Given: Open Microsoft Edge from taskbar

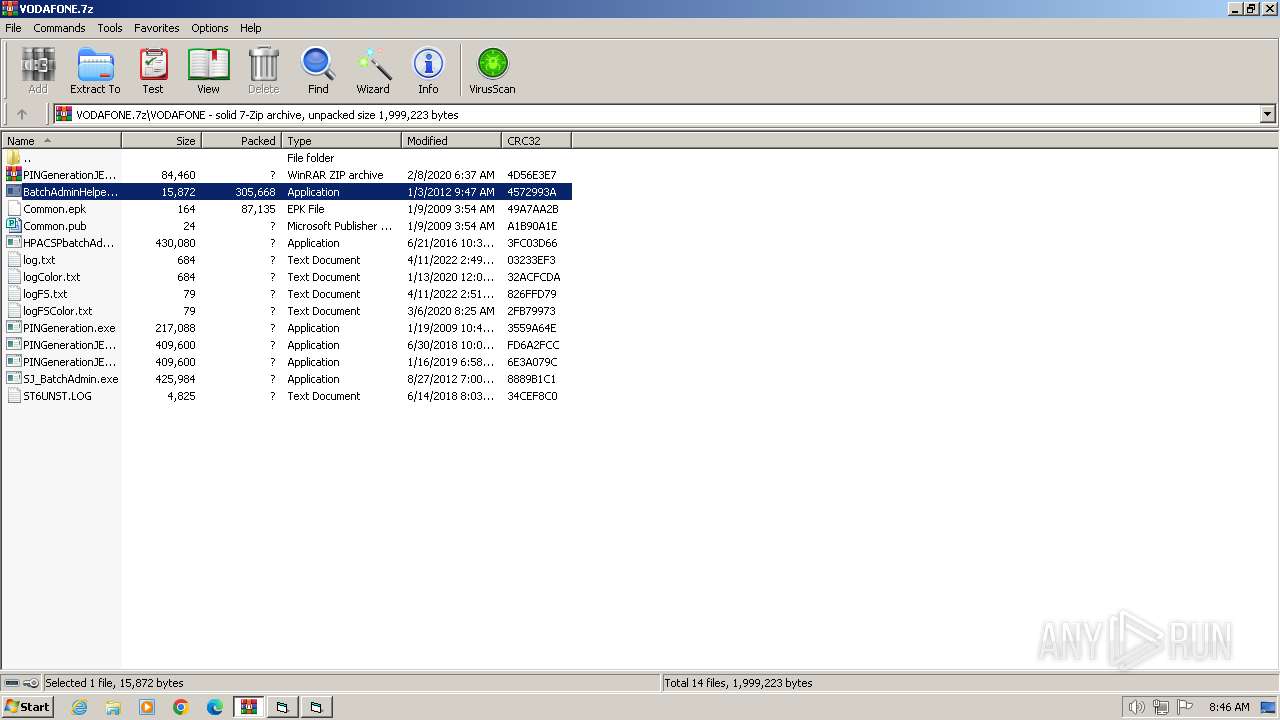Looking at the screenshot, I should [x=215, y=707].
